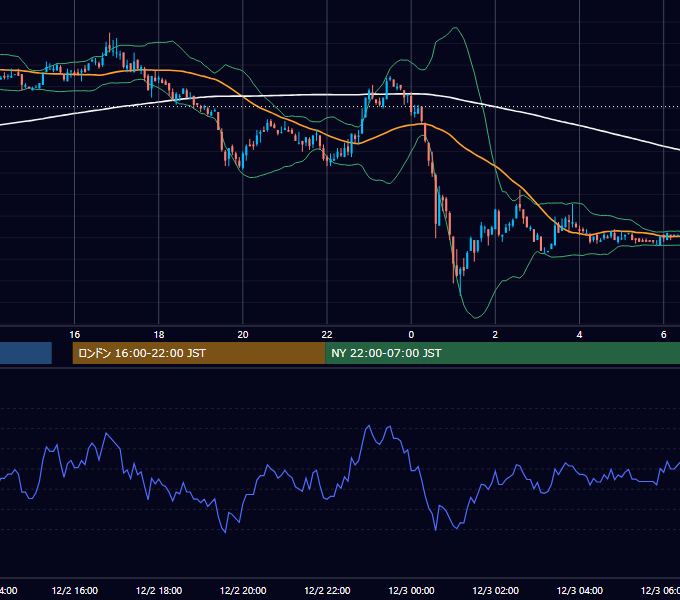Image resolution: width=680 pixels, height=600 pixels.
Task: Select the NY 22:00-07:00 JST session bar
Action: (x=502, y=353)
